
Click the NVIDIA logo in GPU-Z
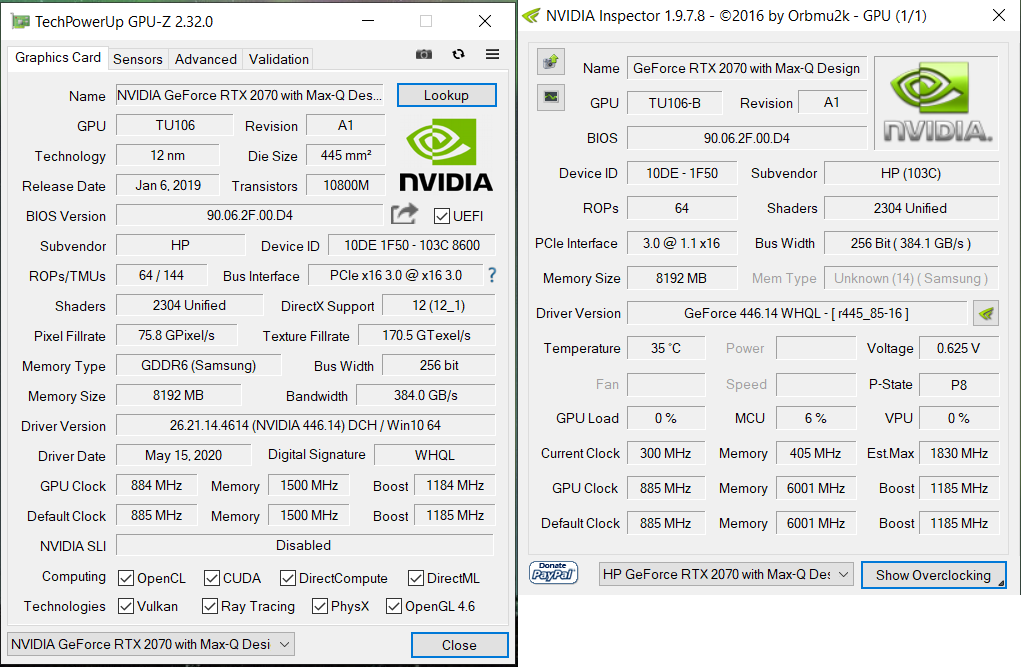point(445,155)
